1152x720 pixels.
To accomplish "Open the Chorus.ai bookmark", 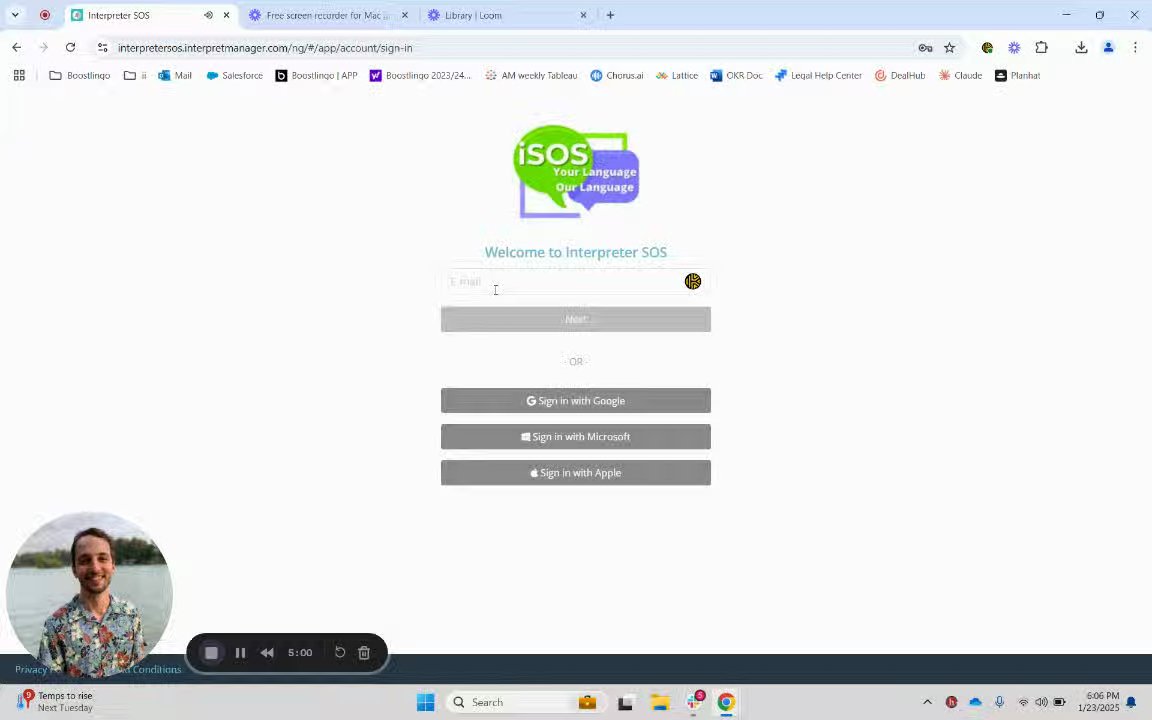I will (617, 75).
